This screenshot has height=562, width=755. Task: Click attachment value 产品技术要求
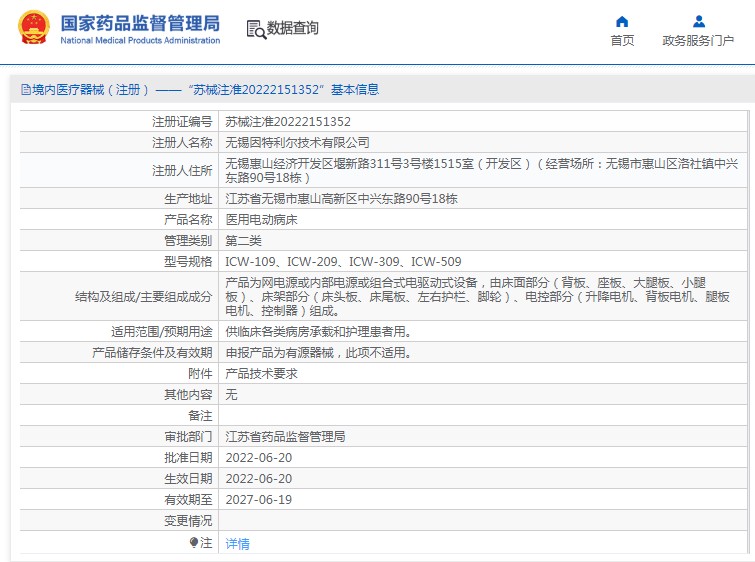261,374
